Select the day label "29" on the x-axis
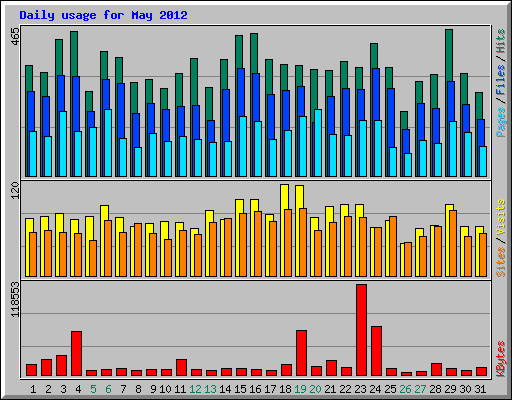Viewport: 512px width, 400px height. click(450, 389)
